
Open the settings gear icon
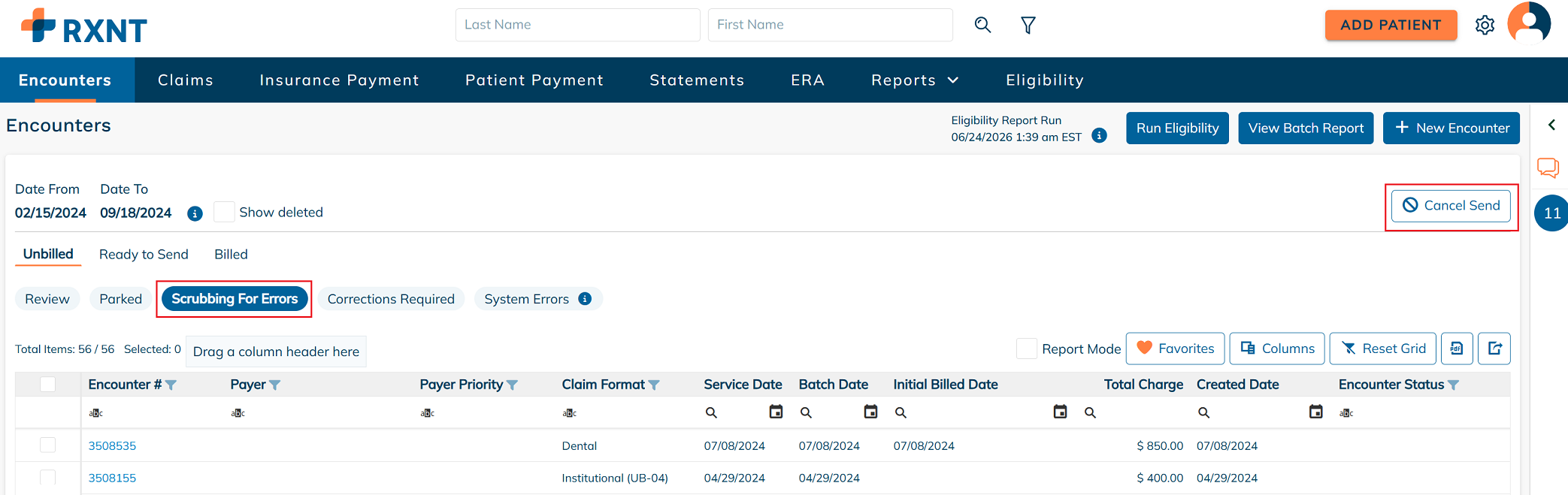point(1485,26)
